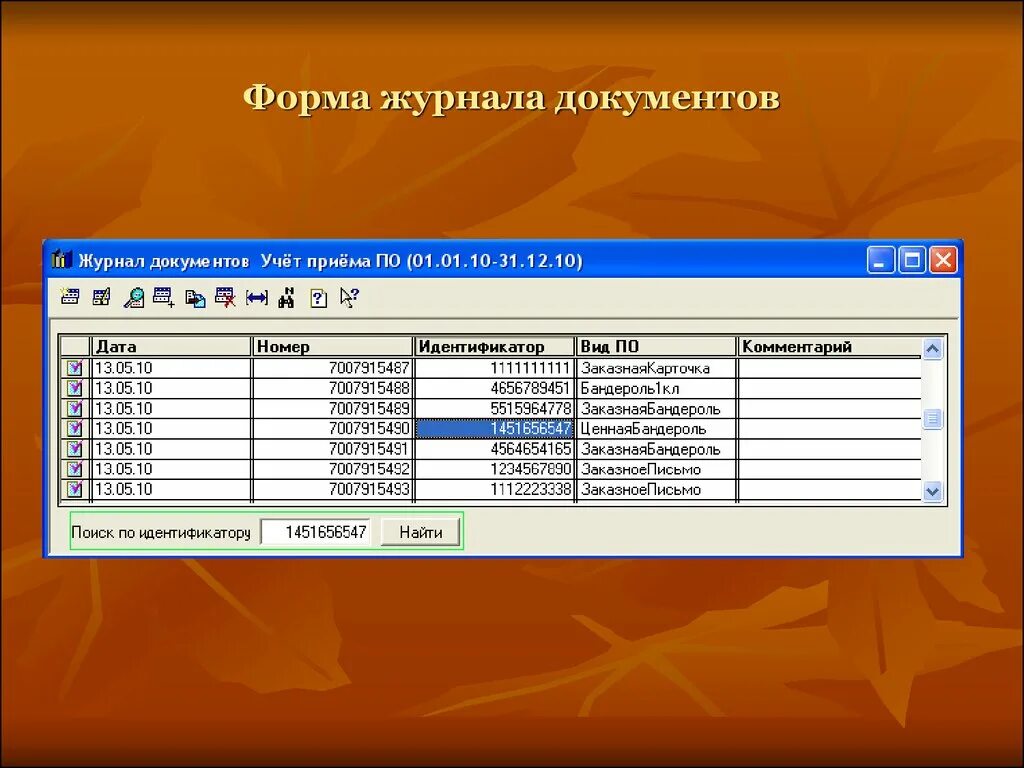Minimize the Журнал документов window
The height and width of the screenshot is (768, 1024).
(880, 260)
